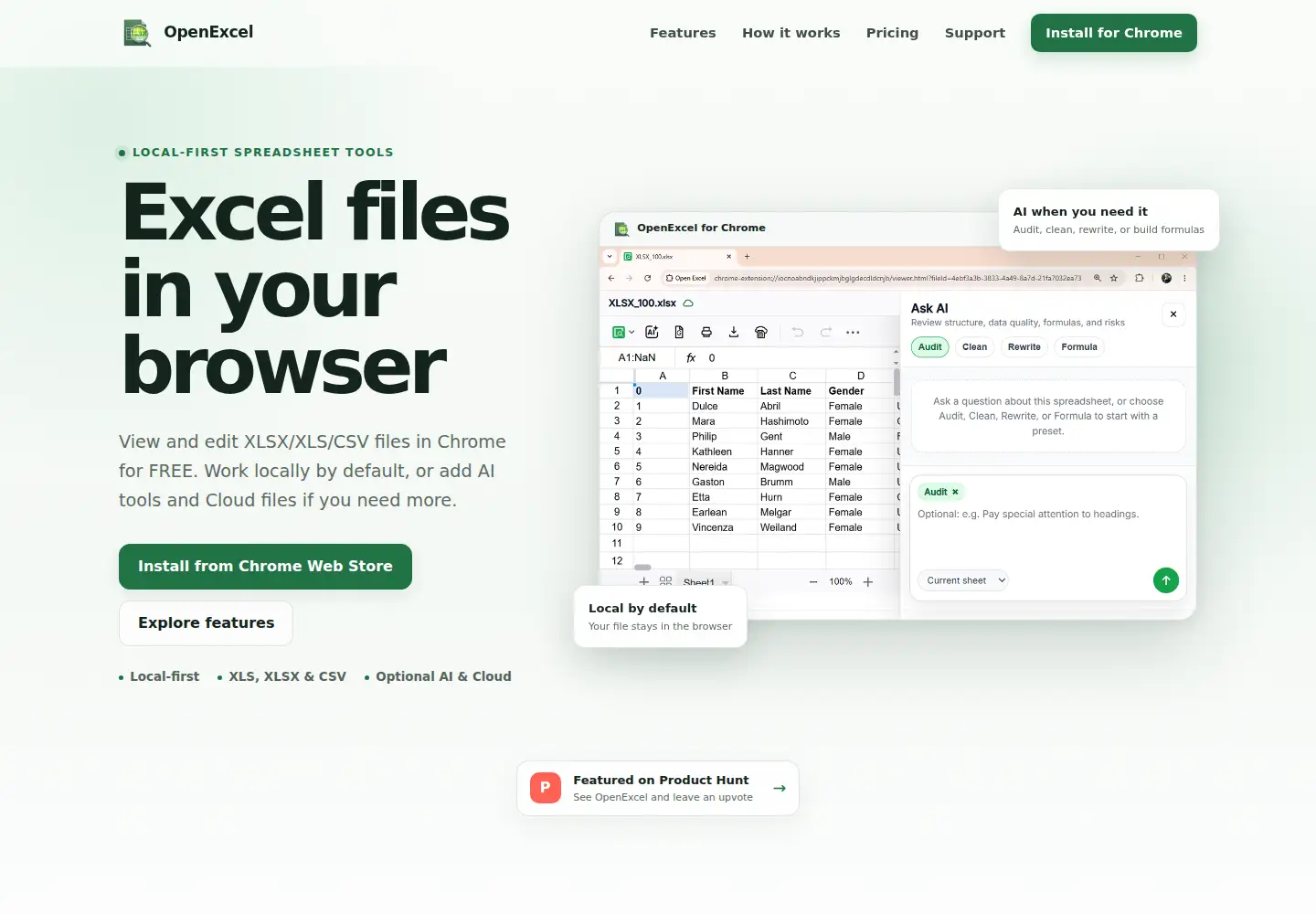Click the formula bar expand arrows
This screenshot has width=1316, height=914.
click(x=896, y=358)
